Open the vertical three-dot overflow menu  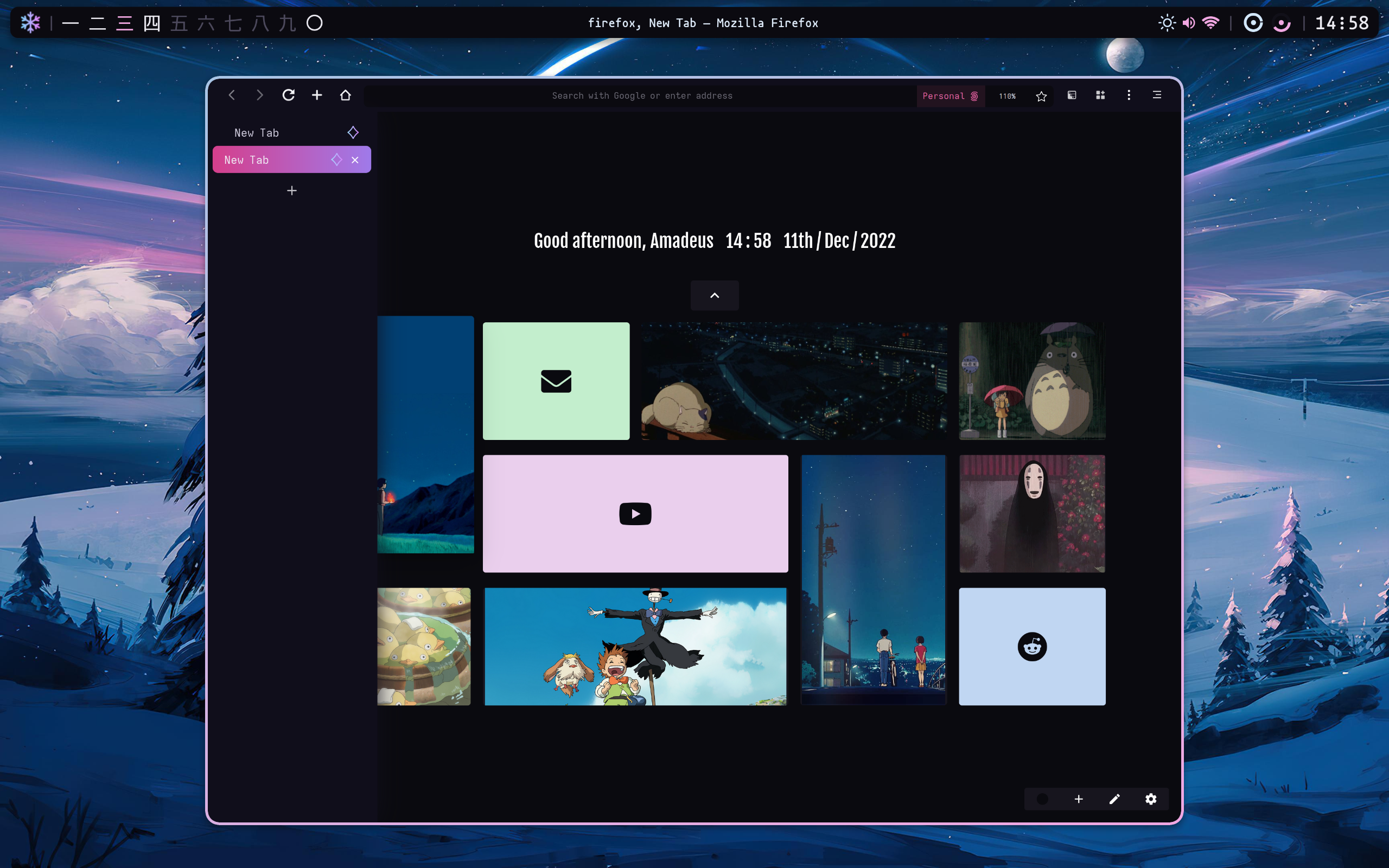point(1129,95)
